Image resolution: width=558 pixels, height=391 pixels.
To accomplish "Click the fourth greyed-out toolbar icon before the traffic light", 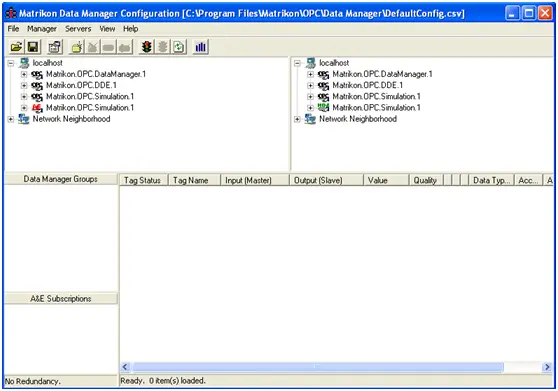I will click(125, 47).
